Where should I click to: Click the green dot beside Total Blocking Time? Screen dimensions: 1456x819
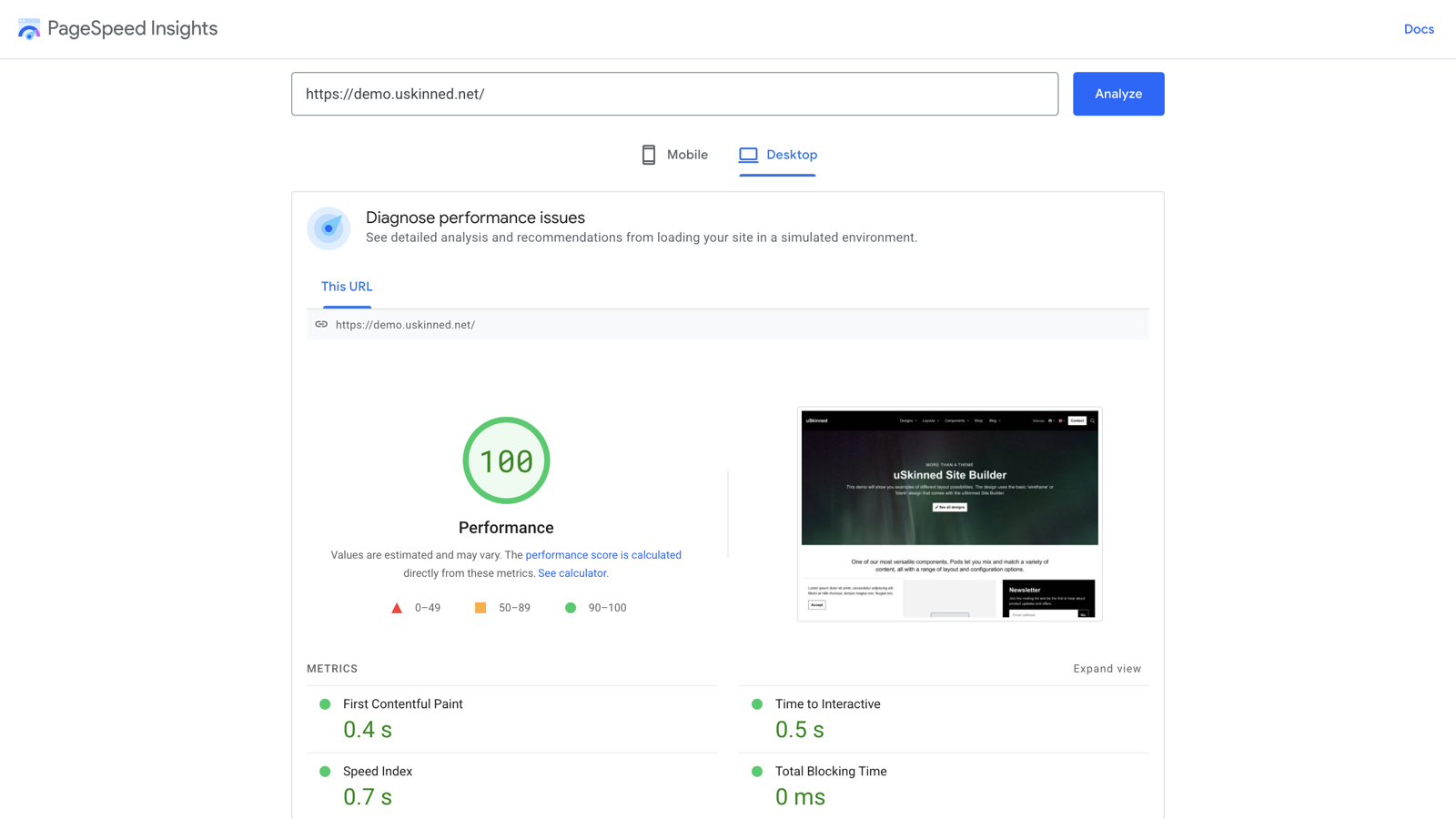[x=756, y=771]
